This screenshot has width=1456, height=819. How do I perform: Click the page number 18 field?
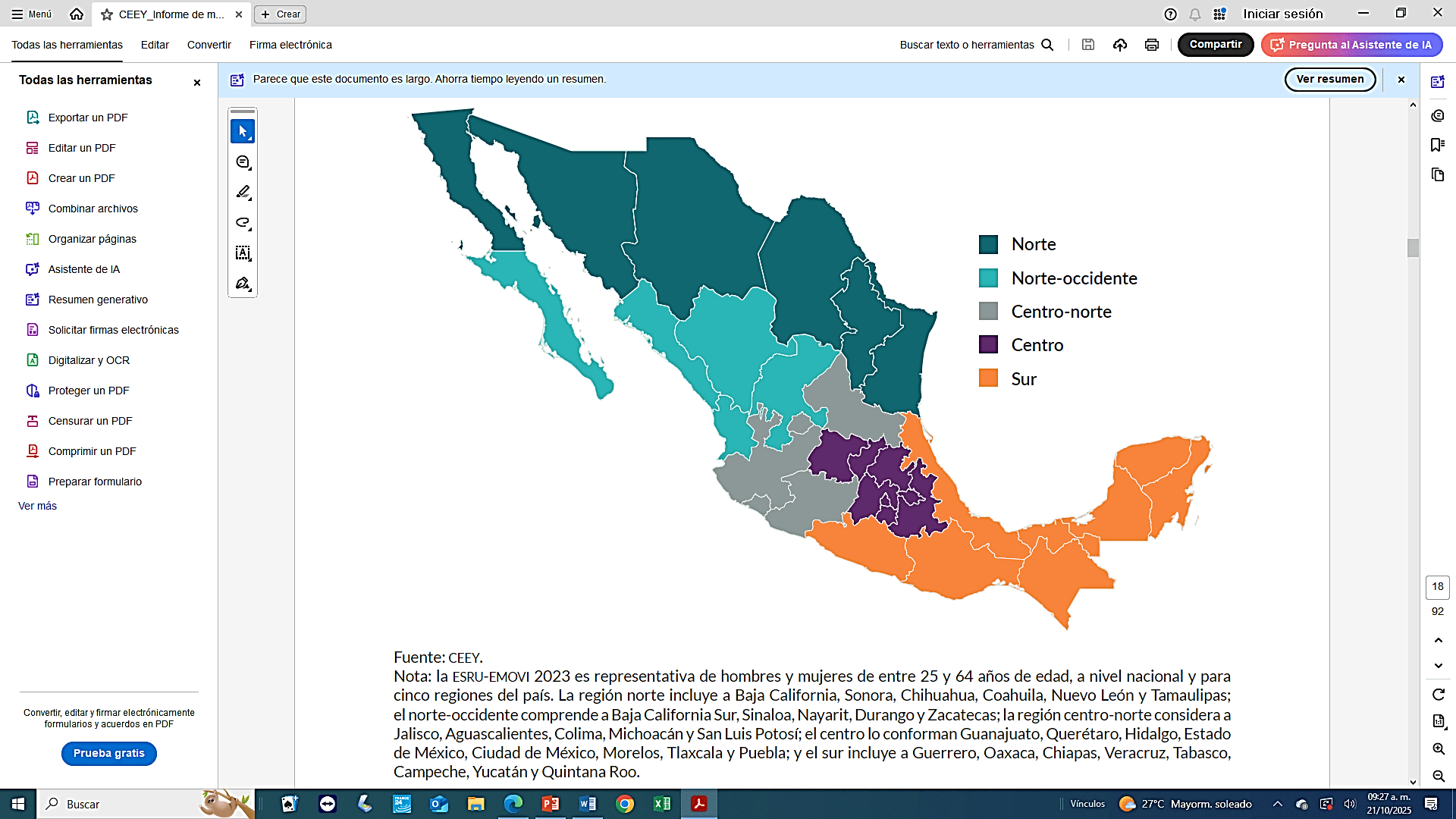pyautogui.click(x=1437, y=586)
